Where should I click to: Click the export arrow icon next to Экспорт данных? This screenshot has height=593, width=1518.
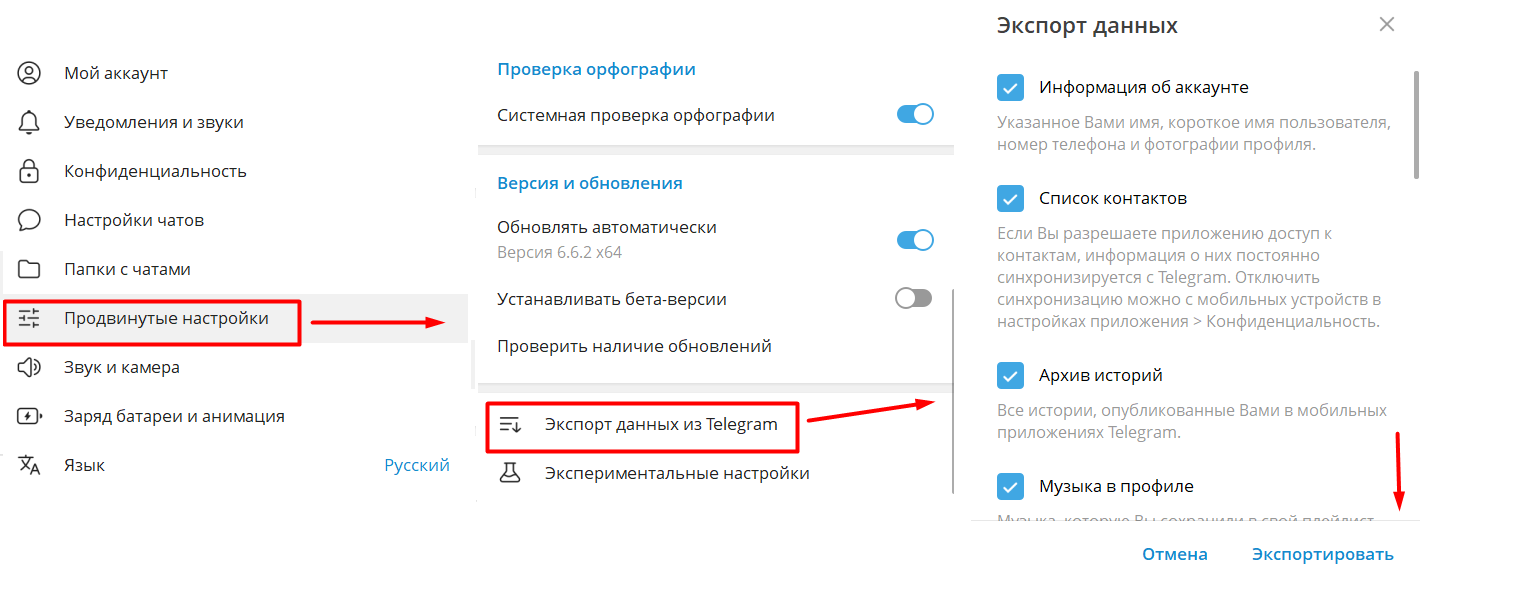511,427
